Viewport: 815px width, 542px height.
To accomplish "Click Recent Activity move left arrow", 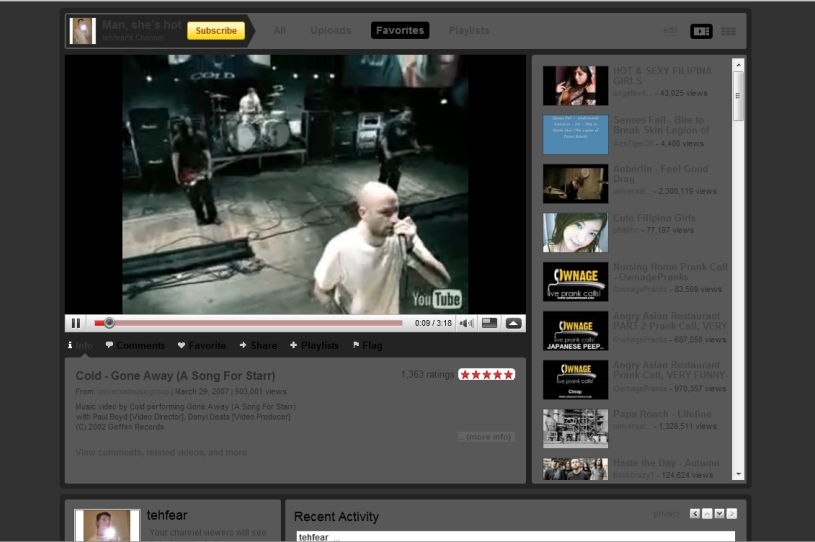I will tap(695, 514).
